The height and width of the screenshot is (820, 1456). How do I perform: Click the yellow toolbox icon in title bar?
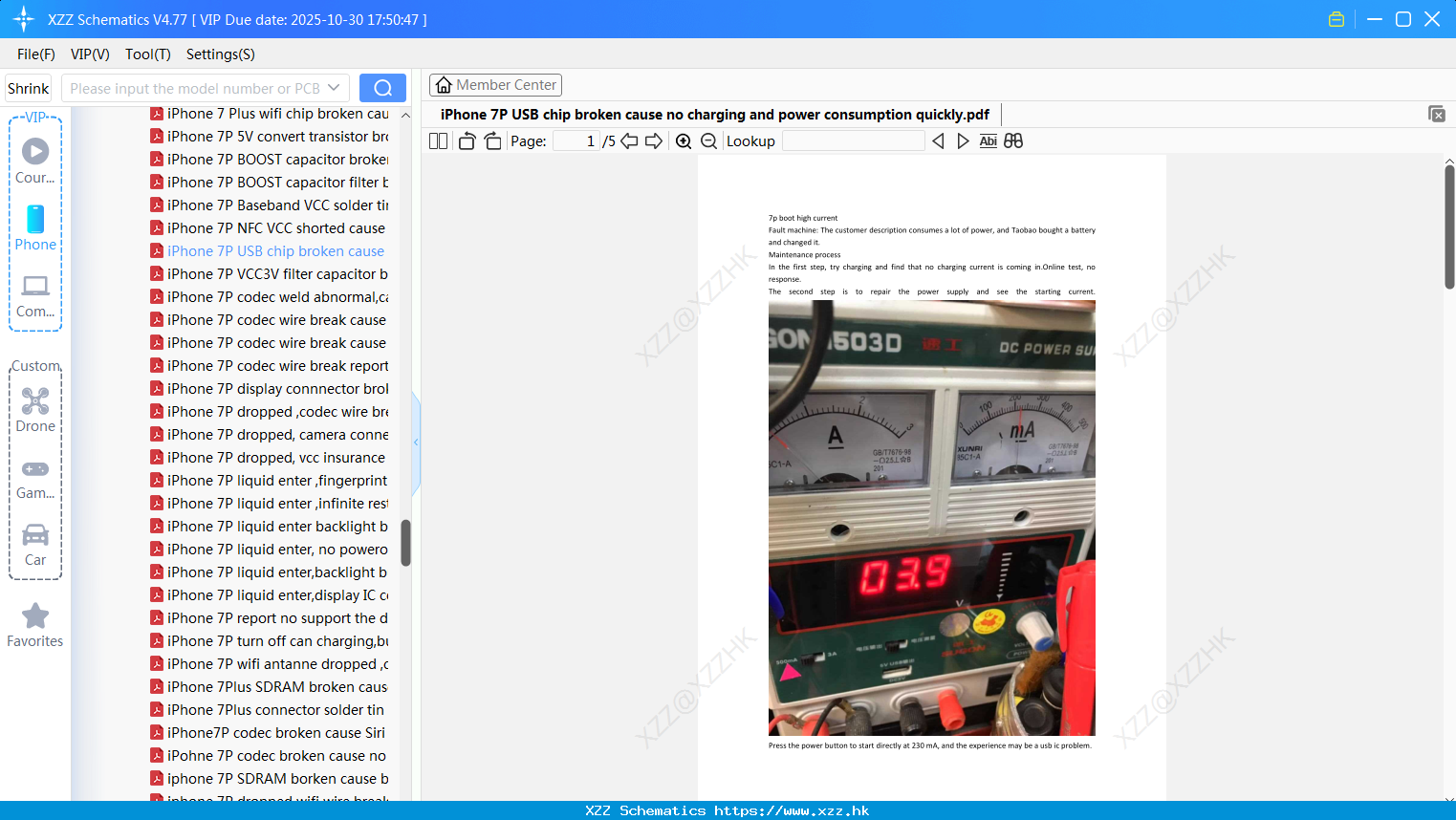1336,19
